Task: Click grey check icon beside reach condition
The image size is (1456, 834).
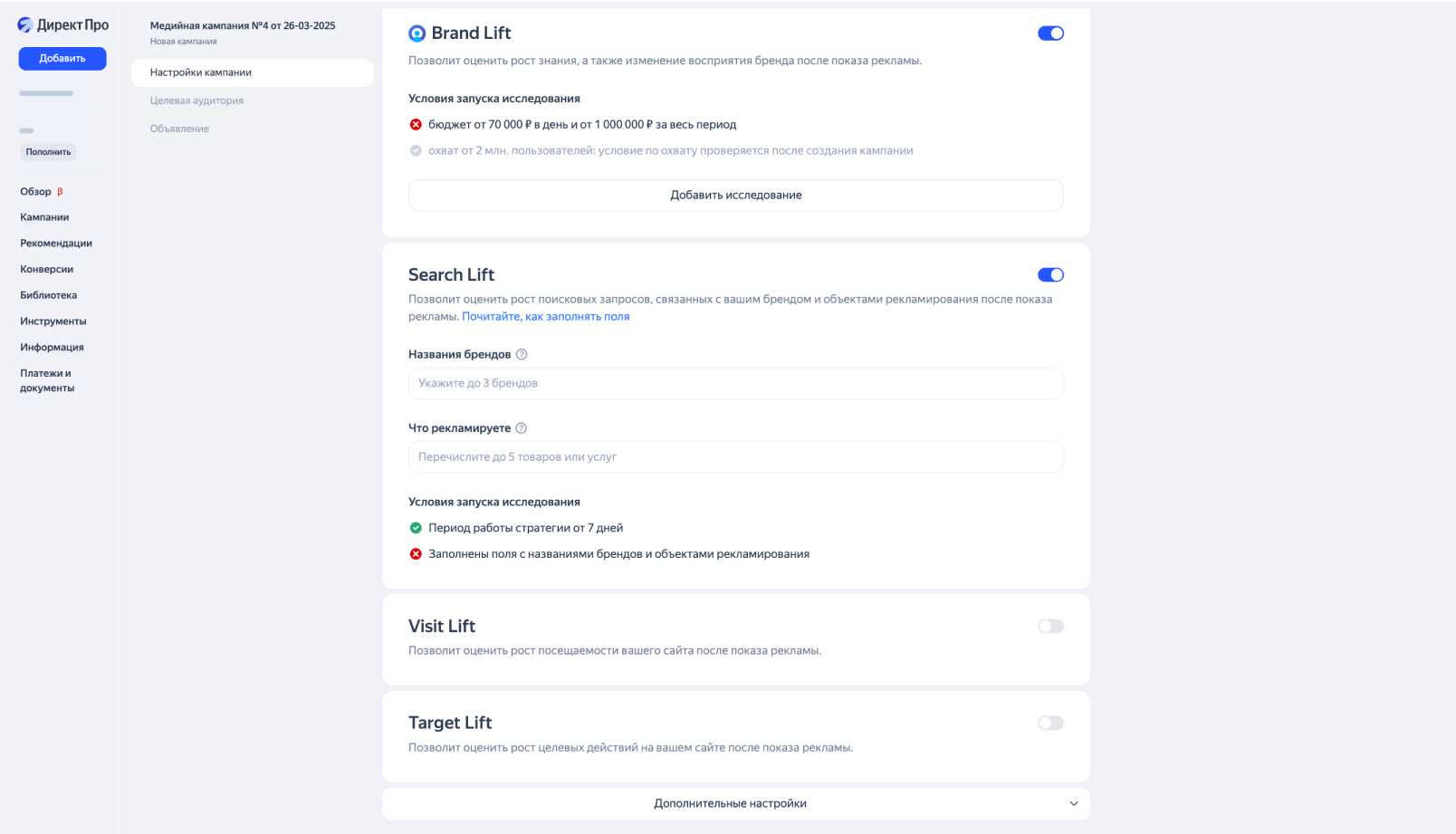Action: (x=416, y=150)
